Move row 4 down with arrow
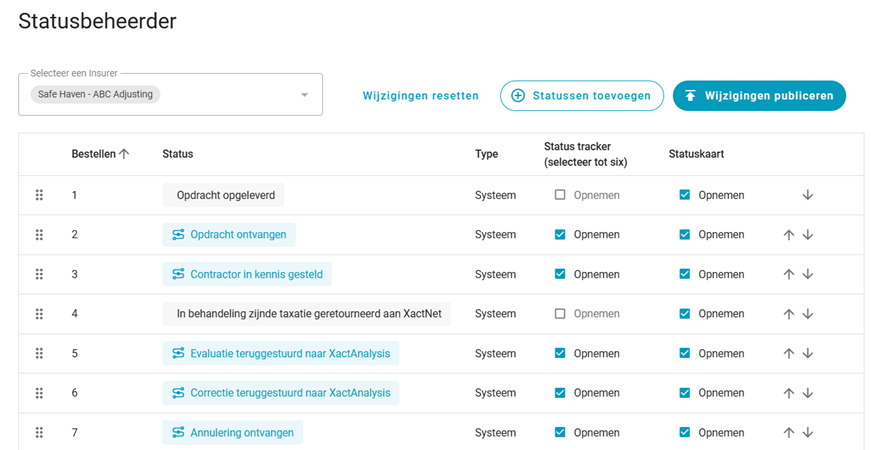The width and height of the screenshot is (878, 450). (808, 314)
